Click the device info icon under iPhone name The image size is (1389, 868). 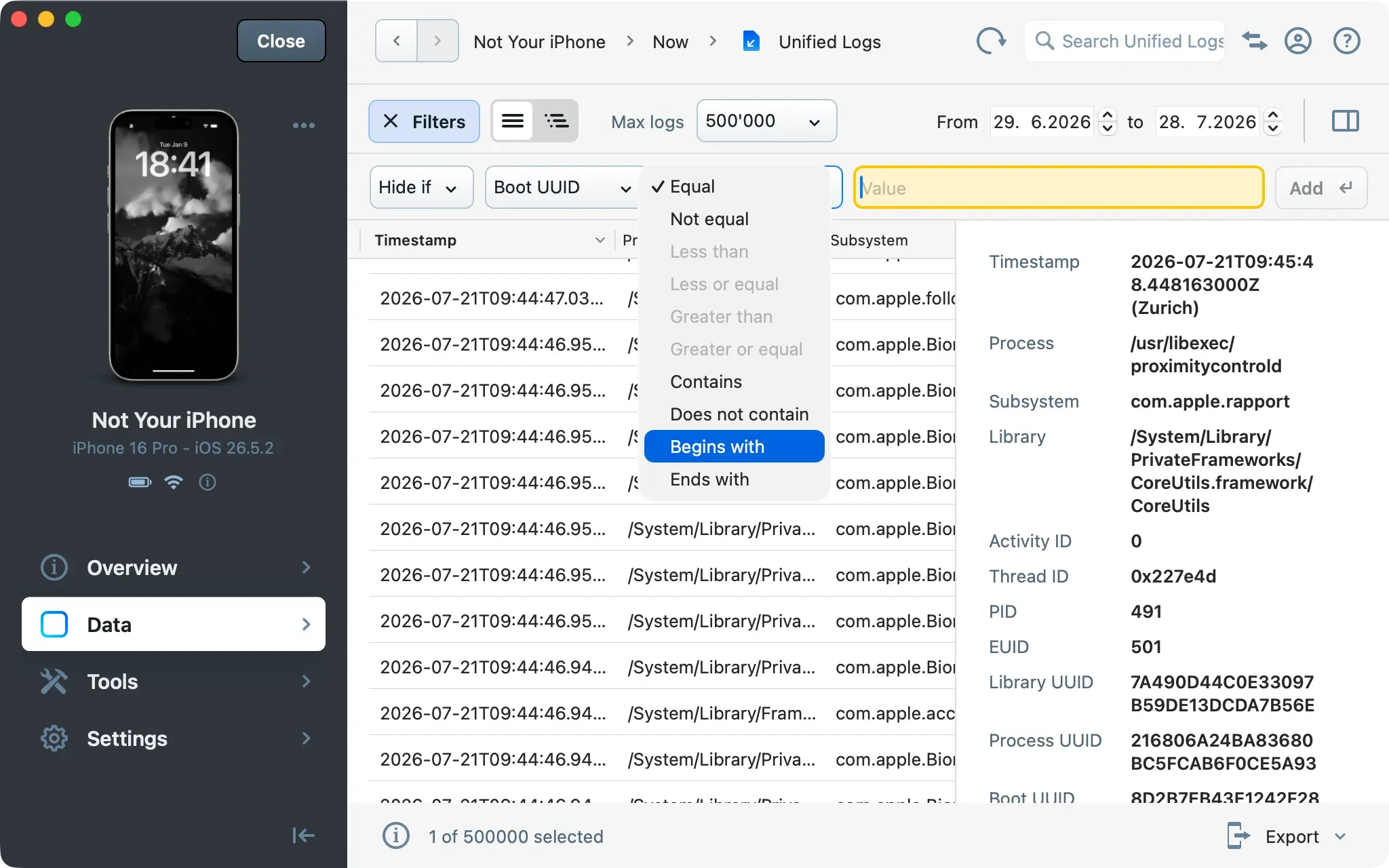coord(208,482)
